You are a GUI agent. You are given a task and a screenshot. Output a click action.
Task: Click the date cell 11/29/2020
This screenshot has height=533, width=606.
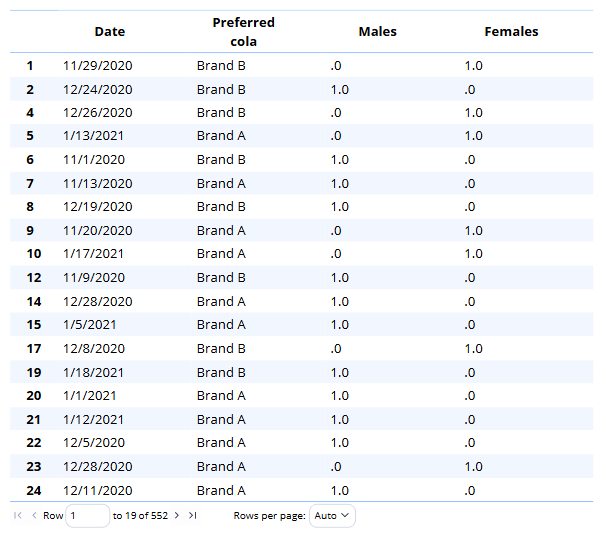pyautogui.click(x=98, y=66)
